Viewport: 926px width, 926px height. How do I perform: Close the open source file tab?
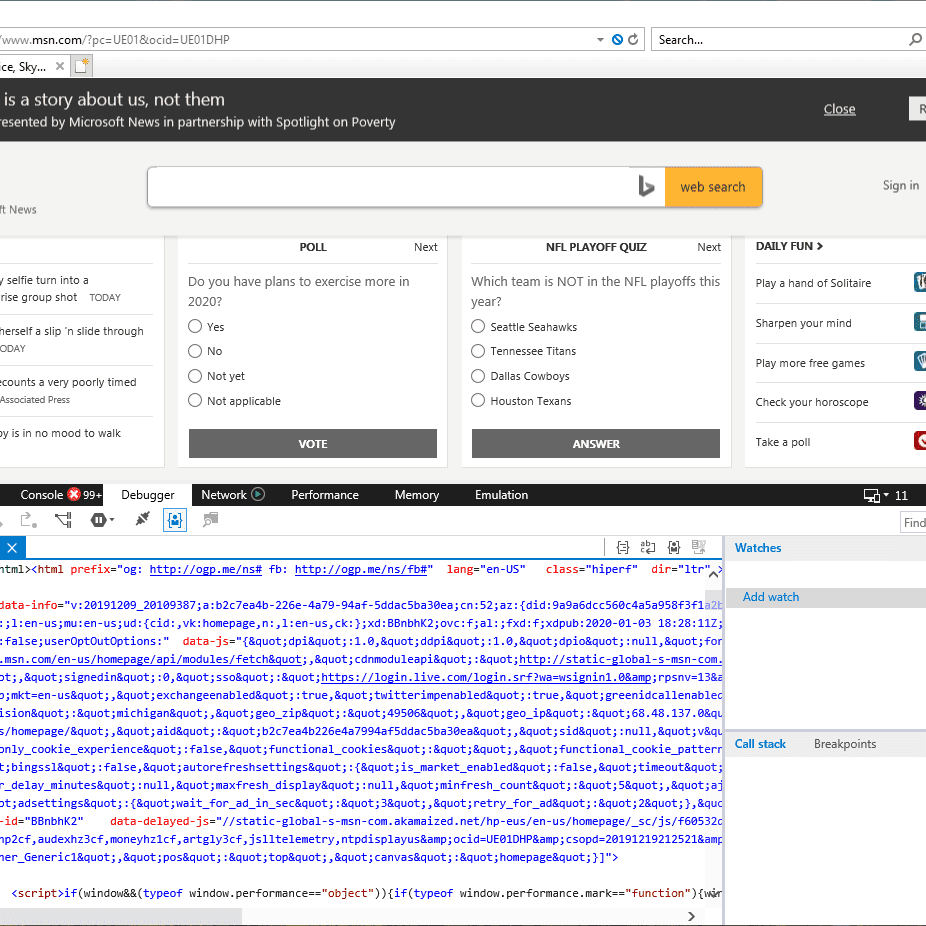click(x=12, y=548)
